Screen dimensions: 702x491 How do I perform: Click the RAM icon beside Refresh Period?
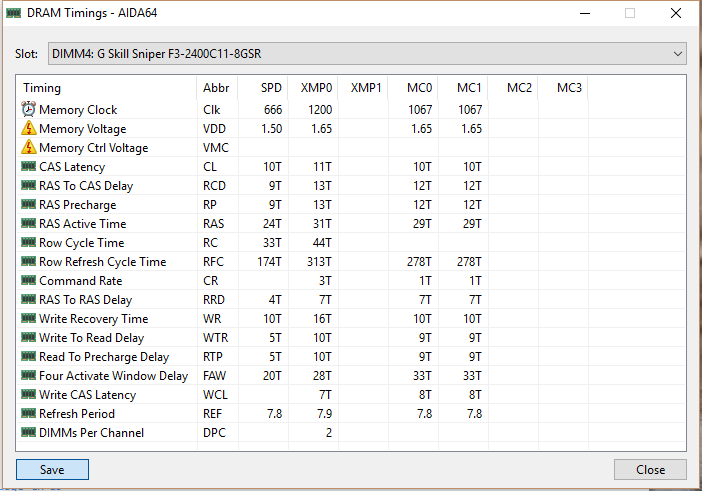coord(29,414)
